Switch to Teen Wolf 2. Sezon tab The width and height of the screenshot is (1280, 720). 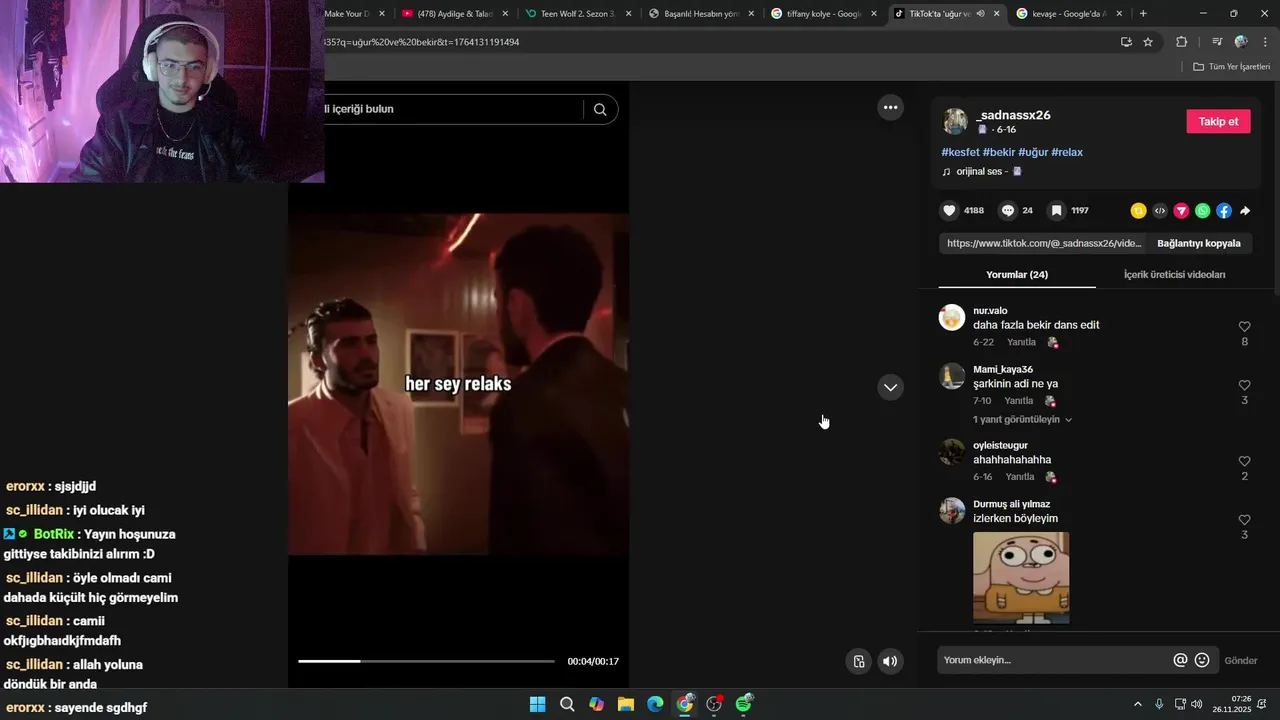pos(580,14)
